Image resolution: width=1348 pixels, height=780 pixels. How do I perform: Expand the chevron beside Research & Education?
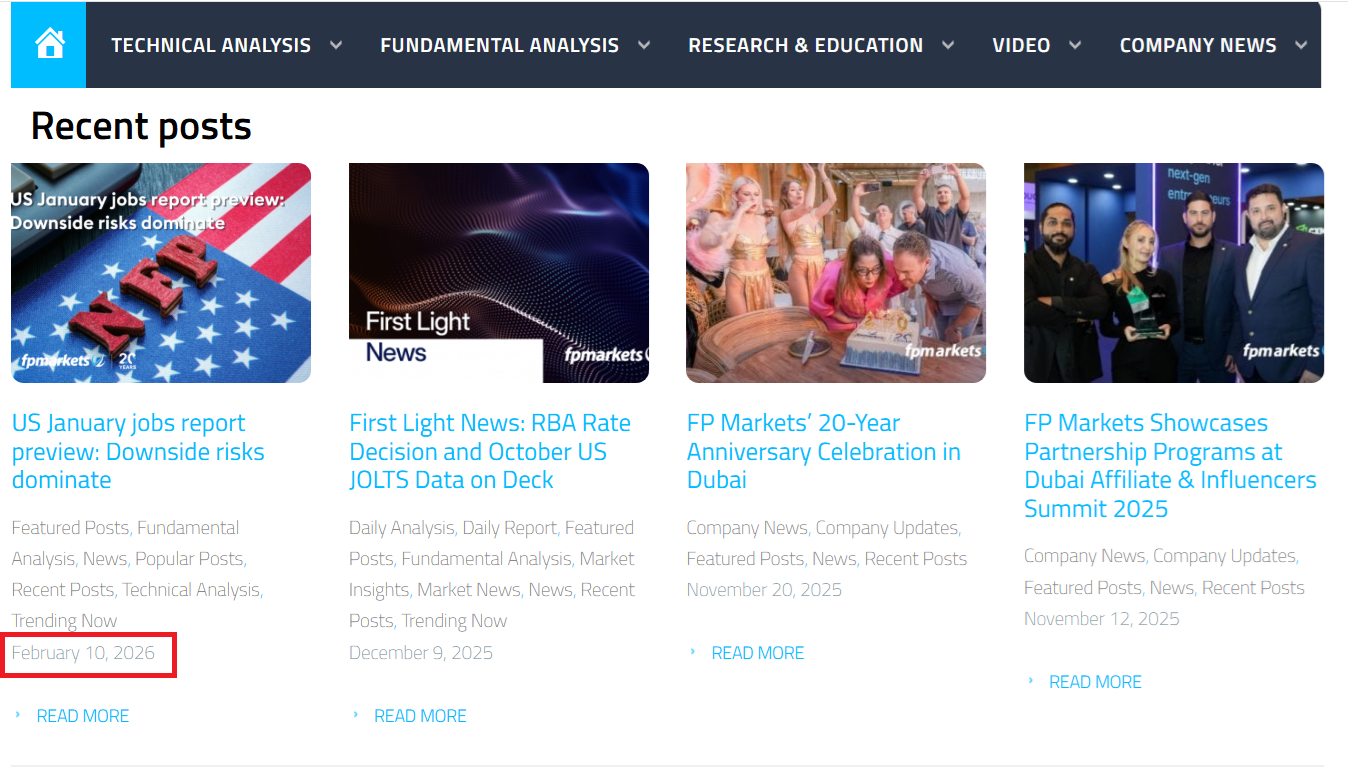pyautogui.click(x=948, y=45)
